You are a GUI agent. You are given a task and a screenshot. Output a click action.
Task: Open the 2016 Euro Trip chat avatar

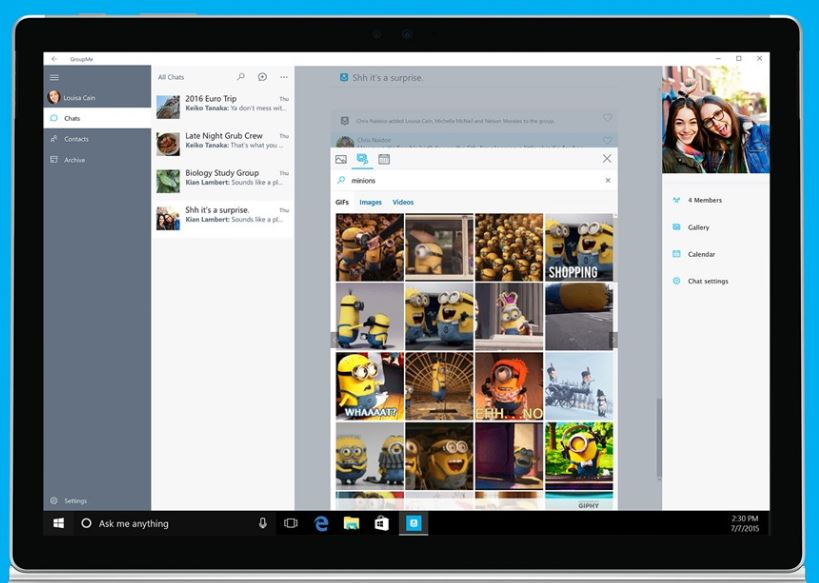168,107
